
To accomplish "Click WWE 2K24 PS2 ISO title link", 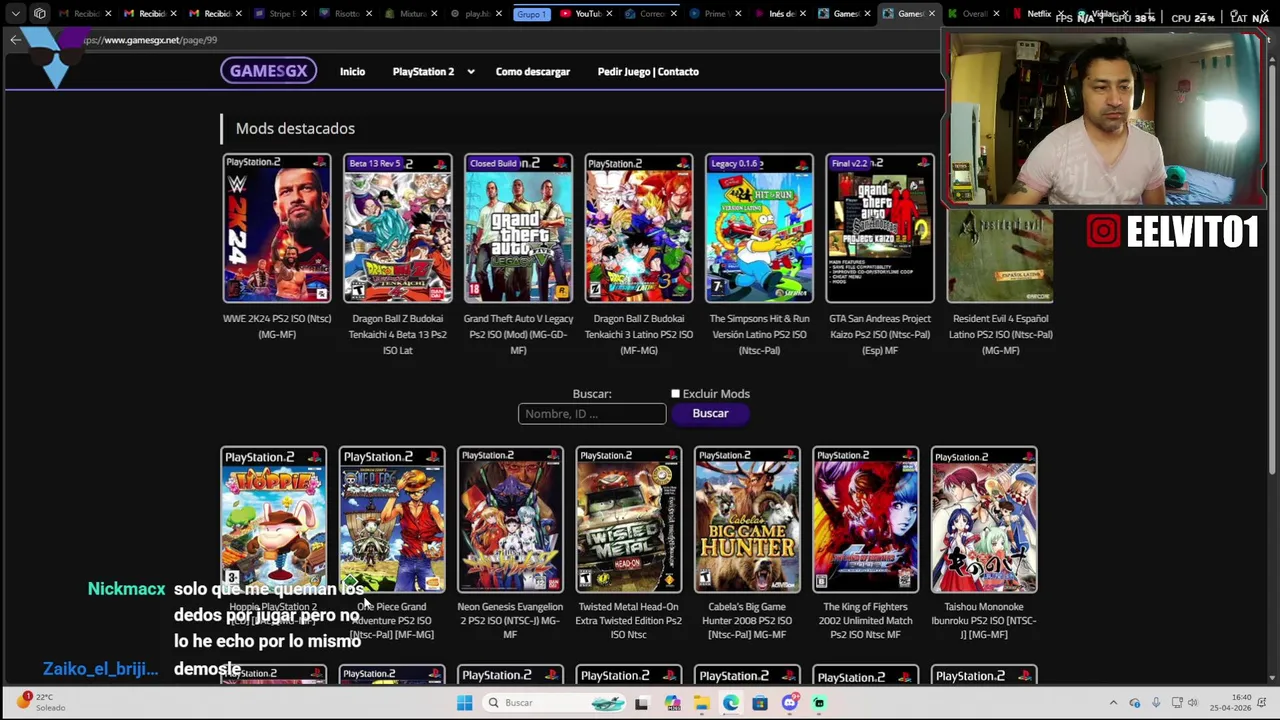I will [277, 326].
